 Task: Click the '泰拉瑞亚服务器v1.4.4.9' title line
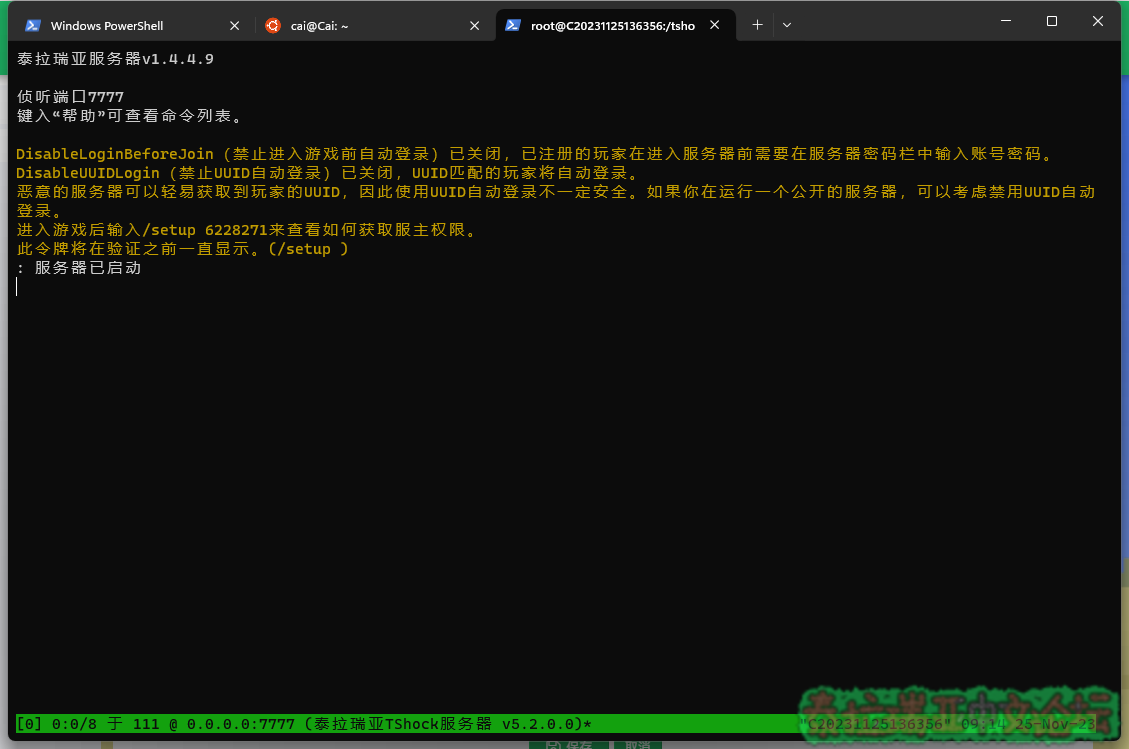[x=115, y=59]
